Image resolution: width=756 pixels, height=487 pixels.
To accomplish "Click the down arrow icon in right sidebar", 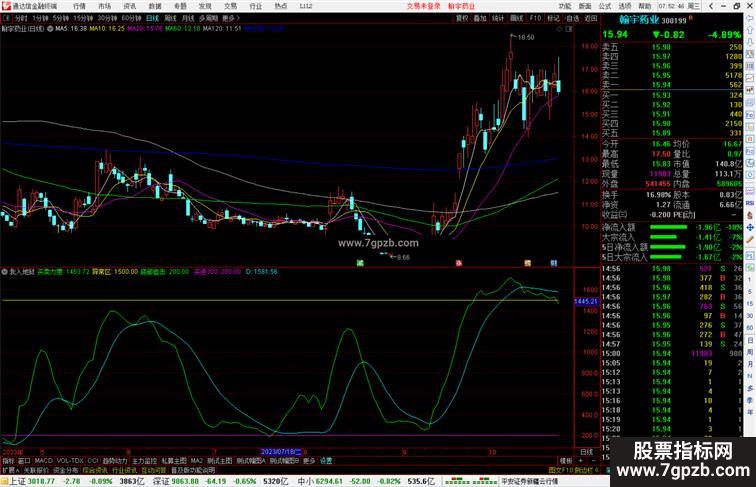I will [x=750, y=41].
